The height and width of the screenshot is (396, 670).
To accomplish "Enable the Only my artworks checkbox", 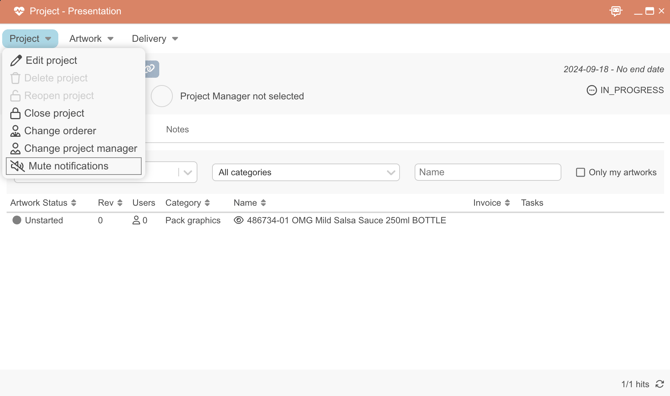I will pyautogui.click(x=580, y=173).
